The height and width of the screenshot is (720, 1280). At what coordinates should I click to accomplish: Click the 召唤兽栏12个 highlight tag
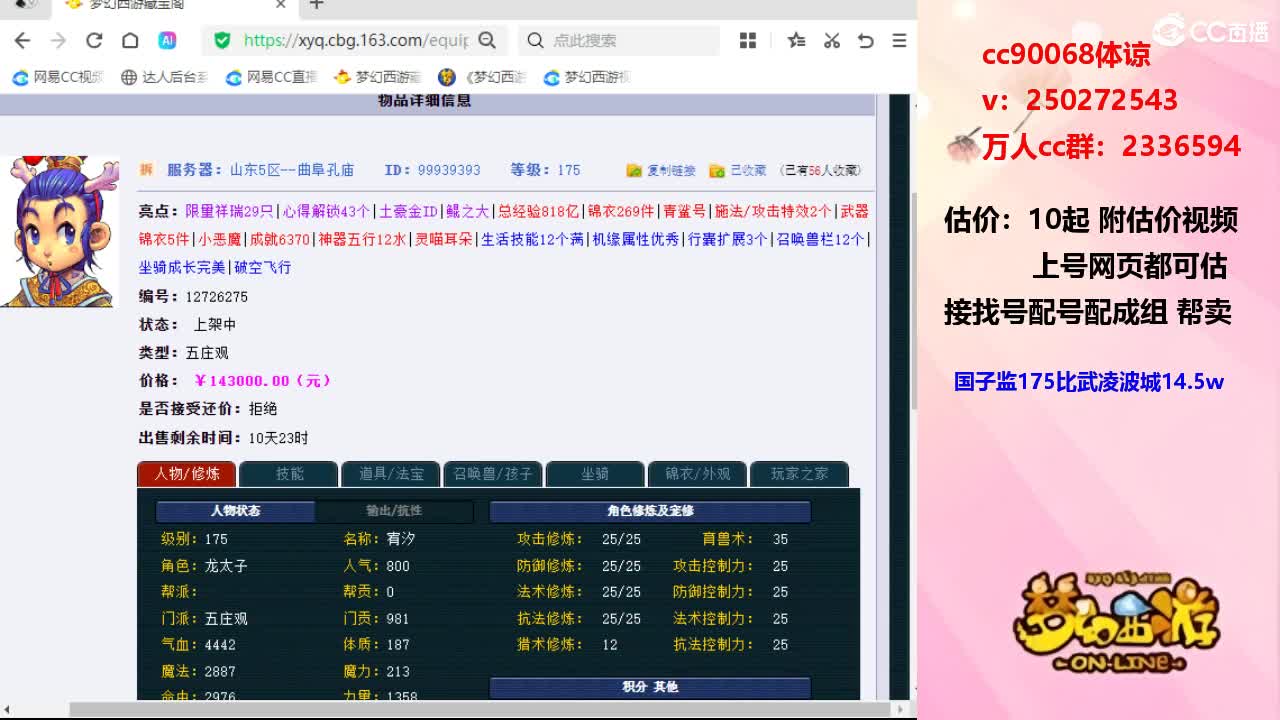click(820, 239)
